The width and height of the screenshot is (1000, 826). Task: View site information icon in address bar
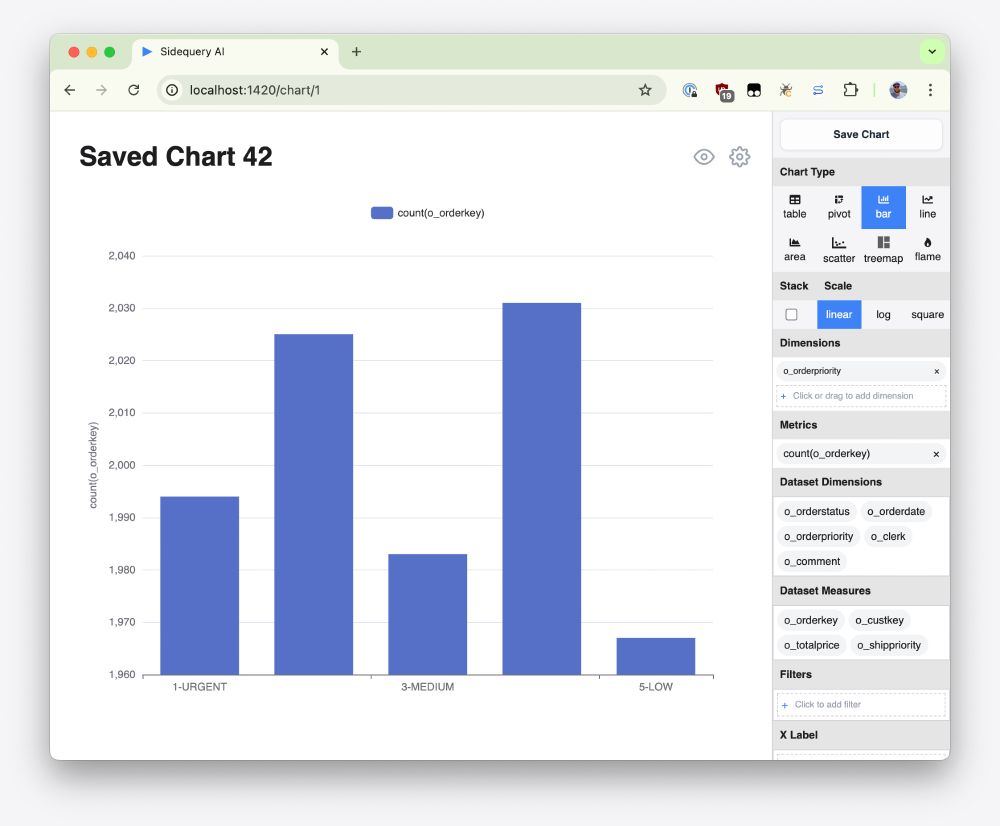pyautogui.click(x=172, y=90)
